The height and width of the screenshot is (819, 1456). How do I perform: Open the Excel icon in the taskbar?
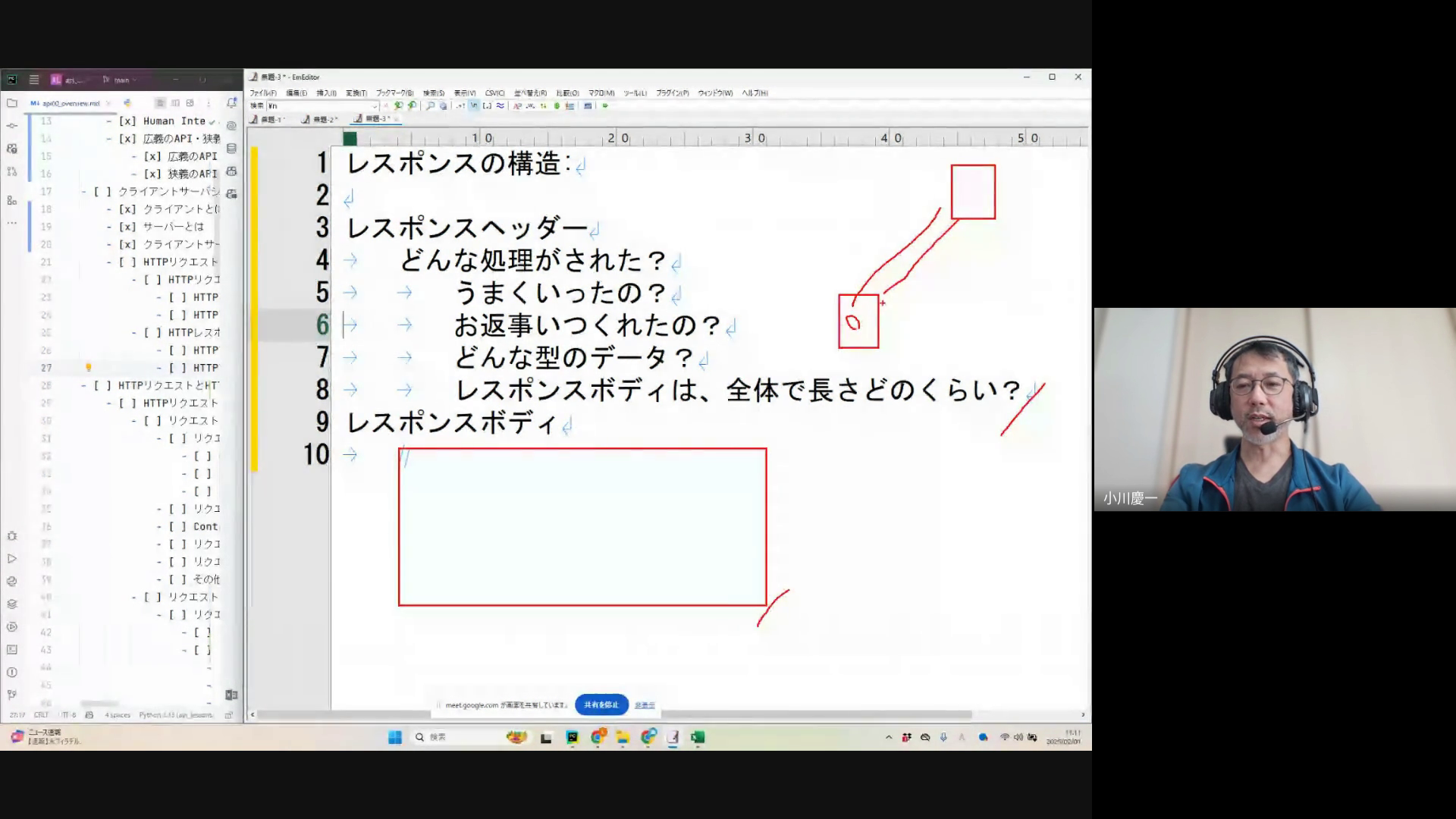coord(698,737)
